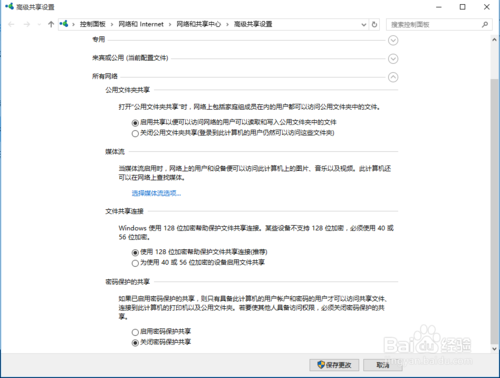Maximize the 高级共享设置 window
Viewport: 500px width, 378px height.
click(463, 7)
